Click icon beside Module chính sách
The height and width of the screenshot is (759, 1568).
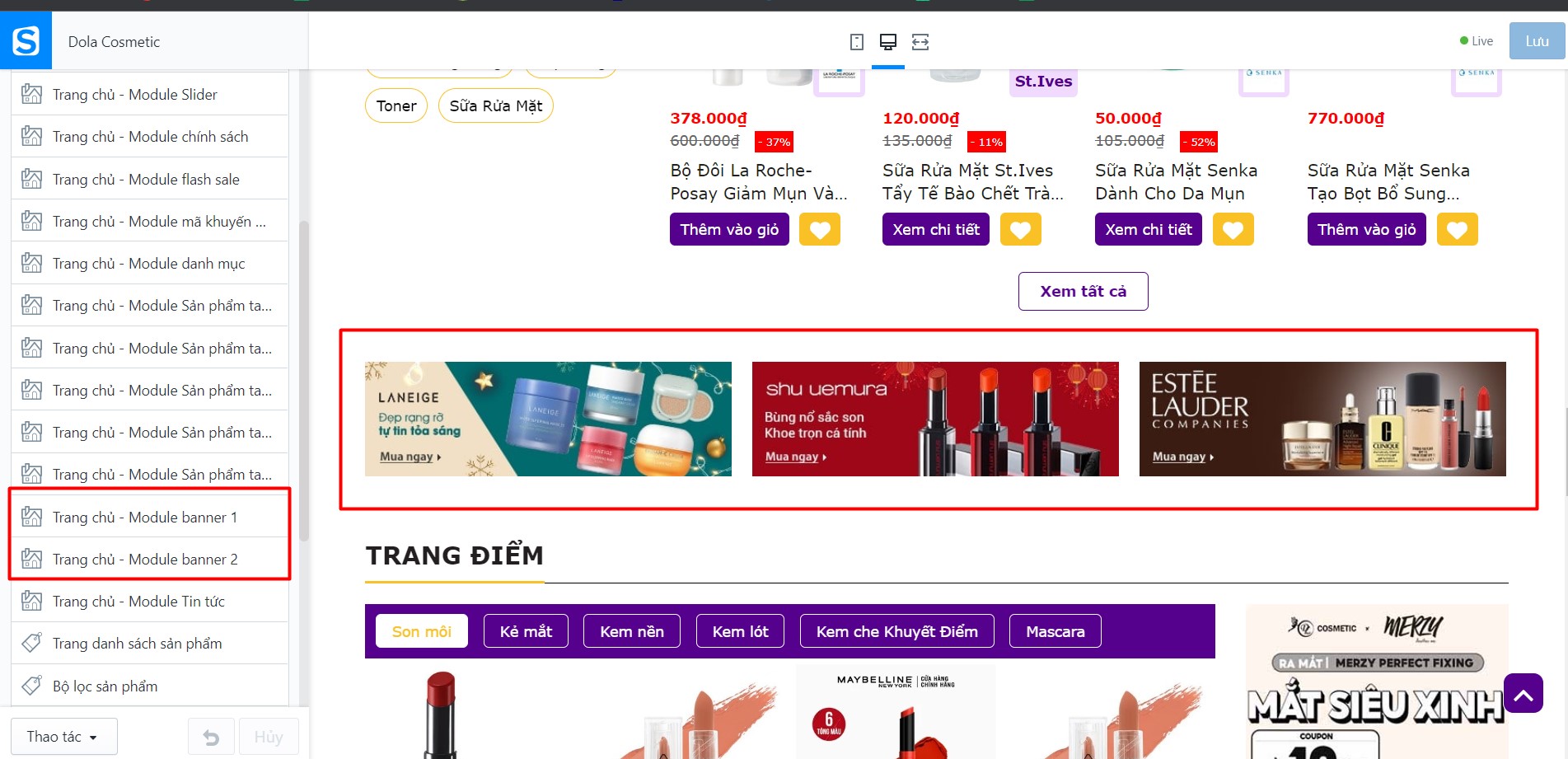32,137
